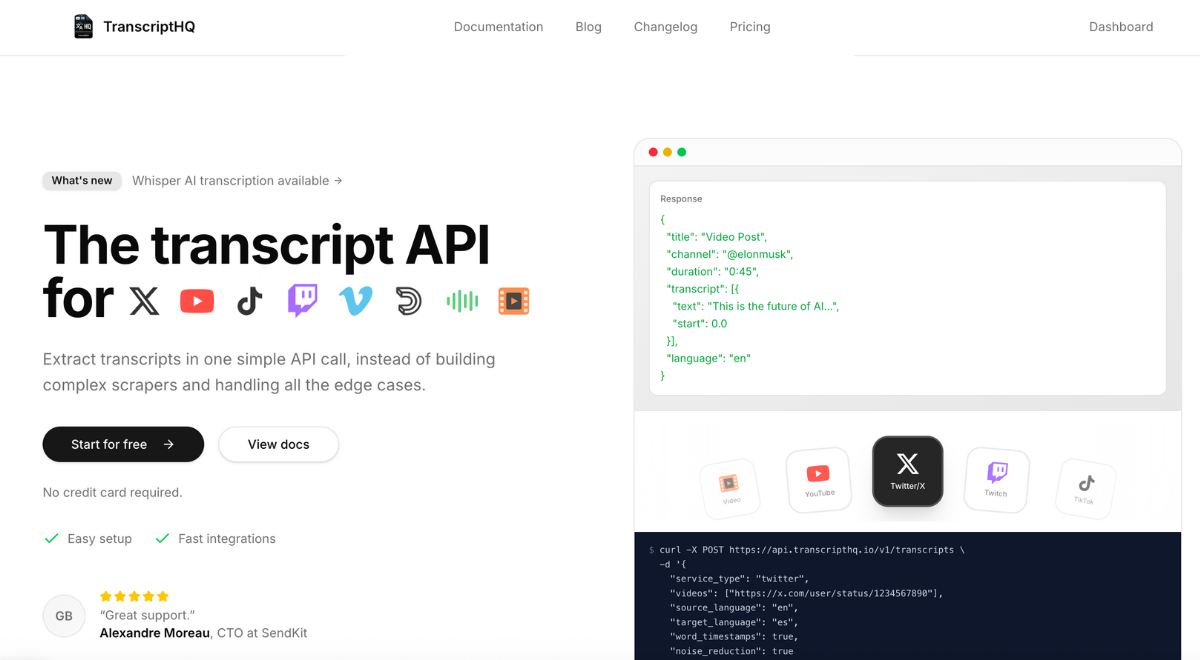The width and height of the screenshot is (1200, 660).
Task: Select YouTube in the service carousel
Action: point(818,479)
